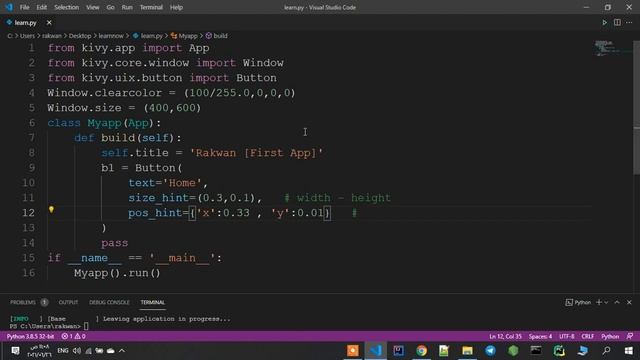Click the editor vertical scrollbar thumb

[x=636, y=108]
